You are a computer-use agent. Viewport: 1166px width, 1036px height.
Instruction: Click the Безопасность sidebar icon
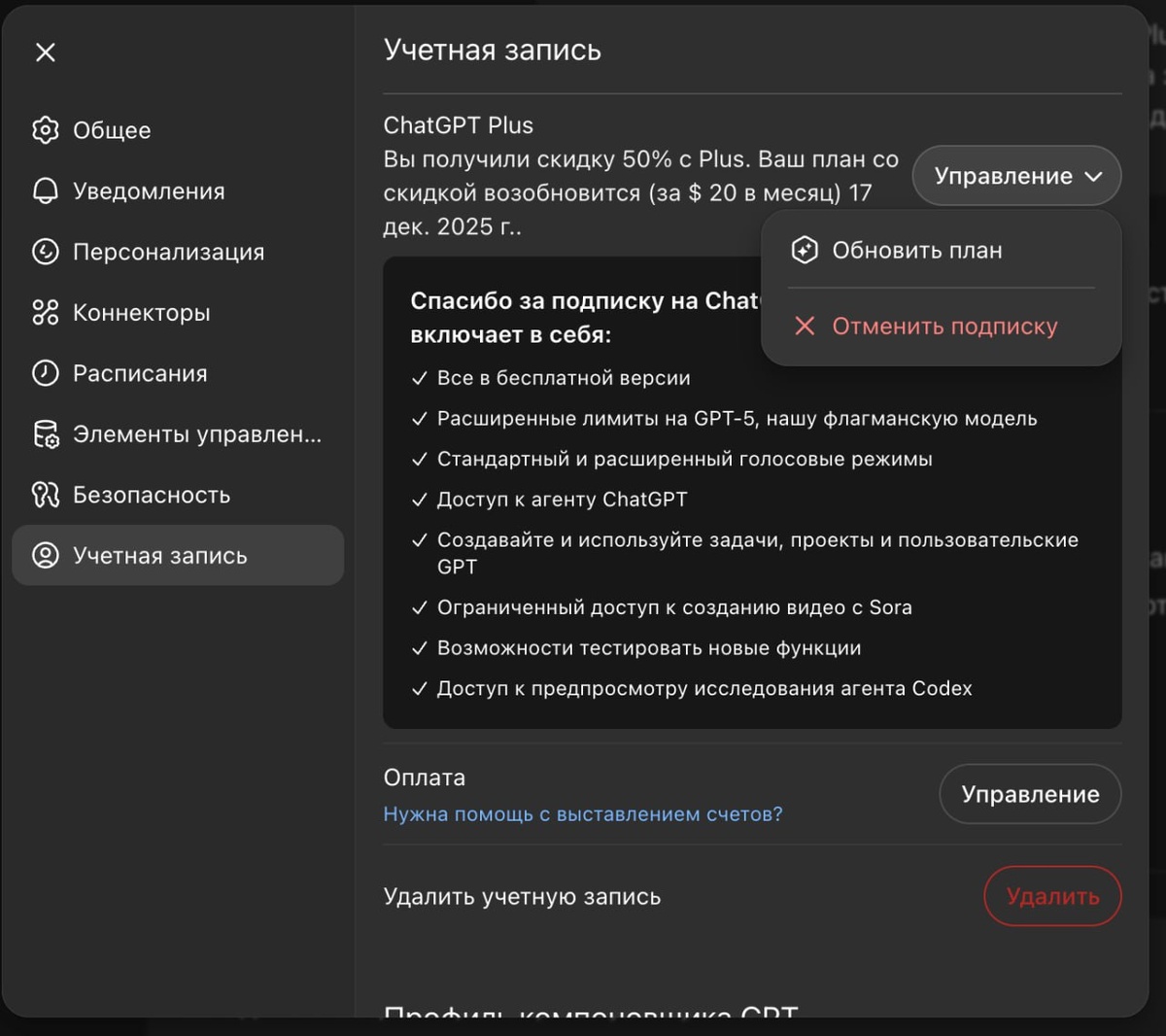[x=46, y=495]
